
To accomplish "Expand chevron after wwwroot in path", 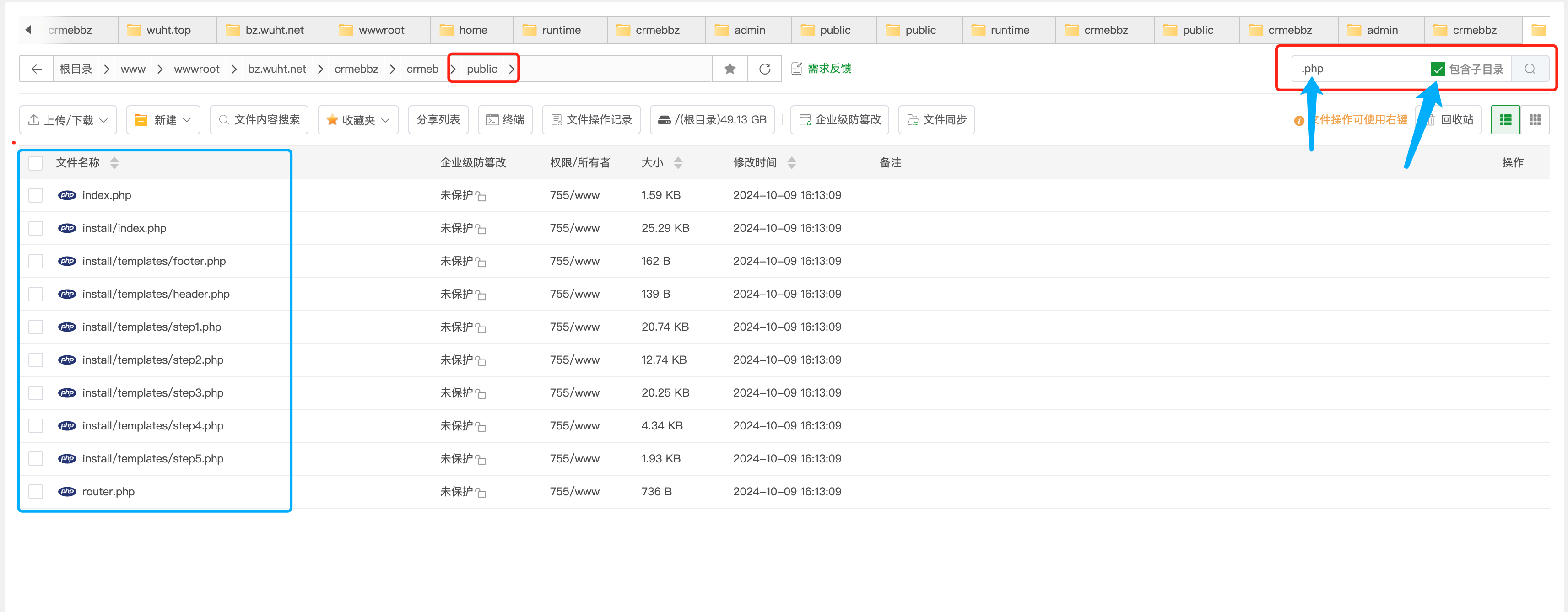I will tap(234, 69).
